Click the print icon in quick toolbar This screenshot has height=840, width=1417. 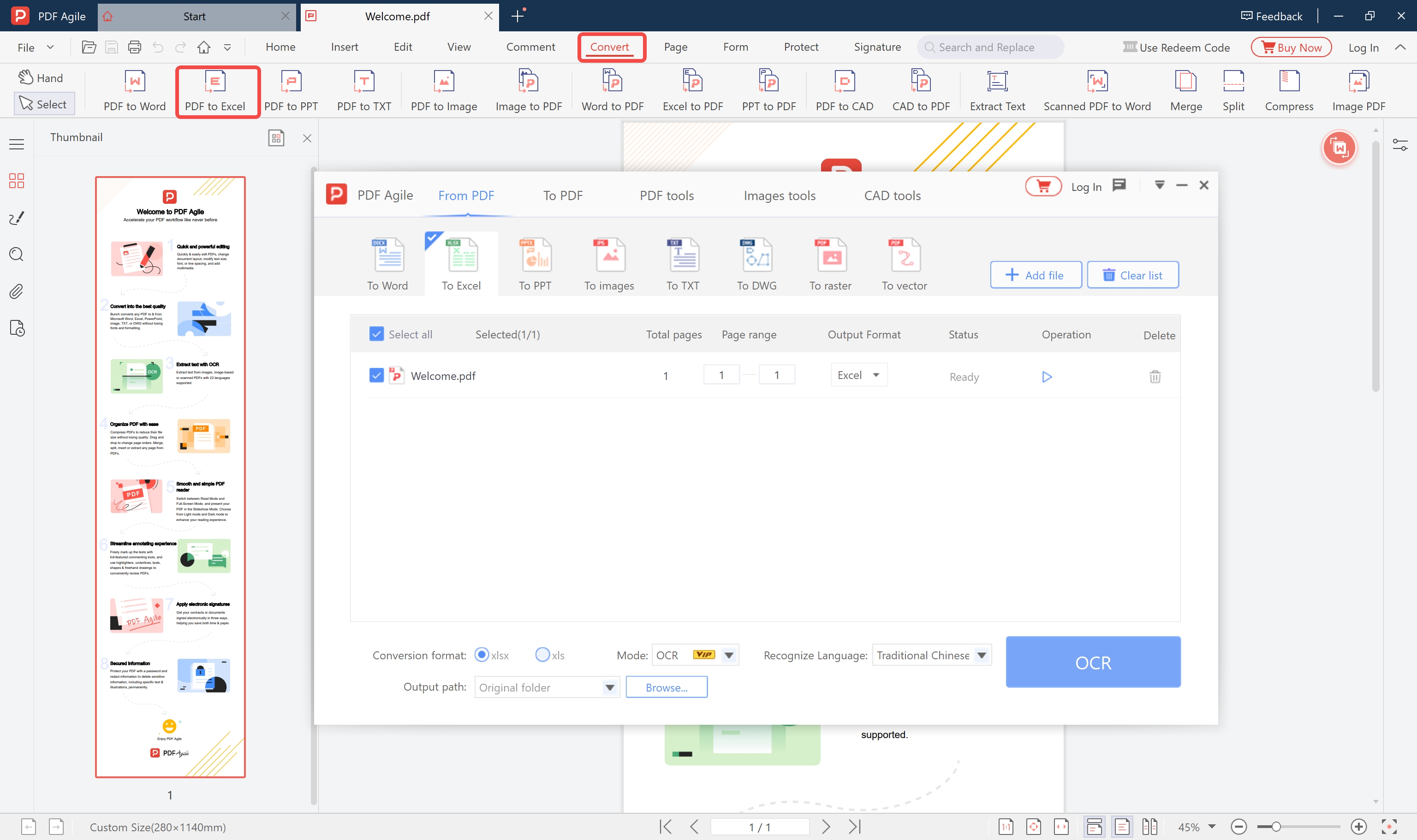pos(134,47)
